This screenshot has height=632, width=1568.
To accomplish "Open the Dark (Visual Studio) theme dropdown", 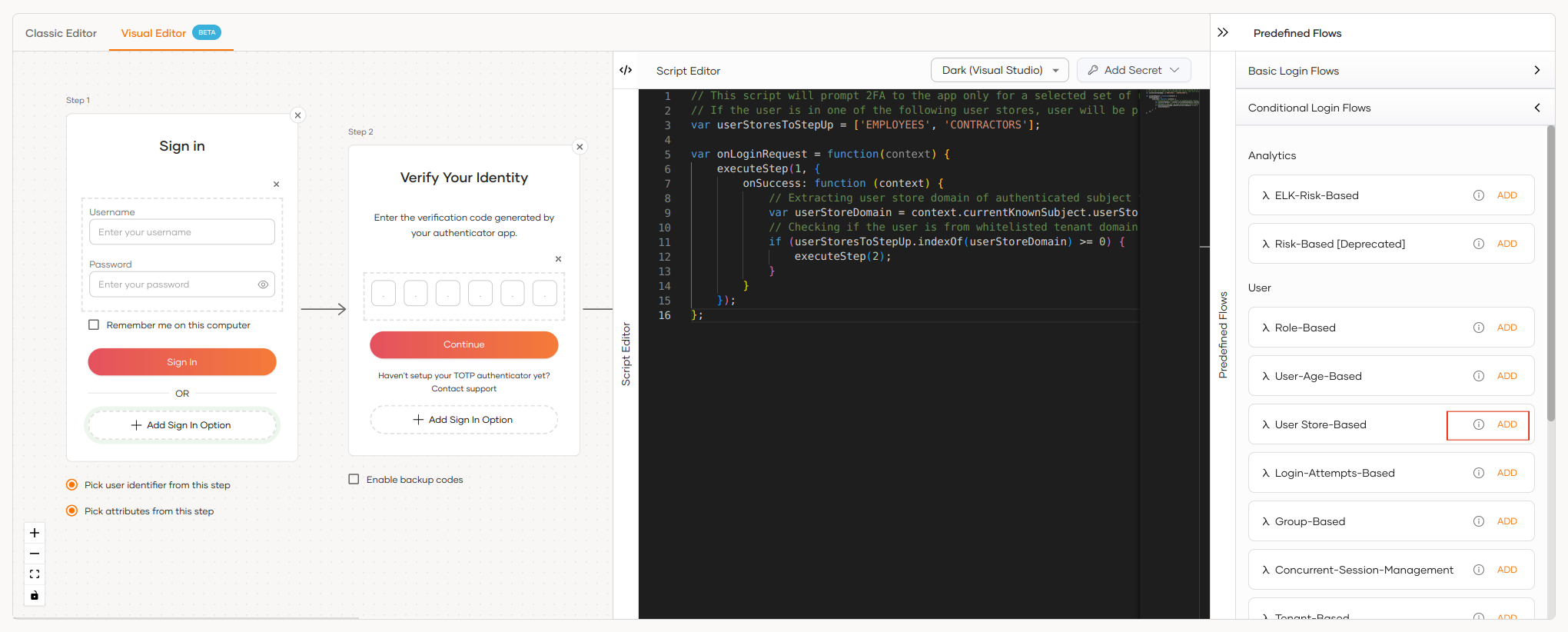I will [1000, 70].
